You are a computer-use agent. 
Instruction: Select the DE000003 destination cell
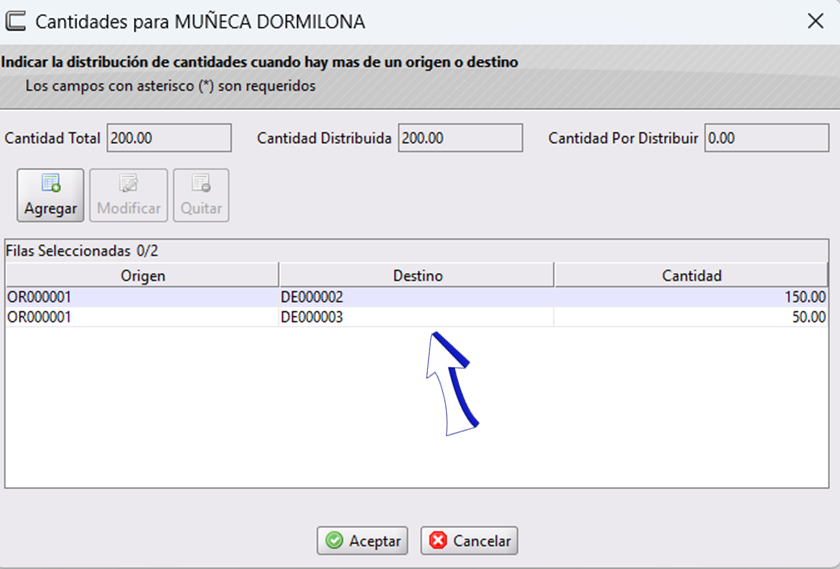pos(417,317)
